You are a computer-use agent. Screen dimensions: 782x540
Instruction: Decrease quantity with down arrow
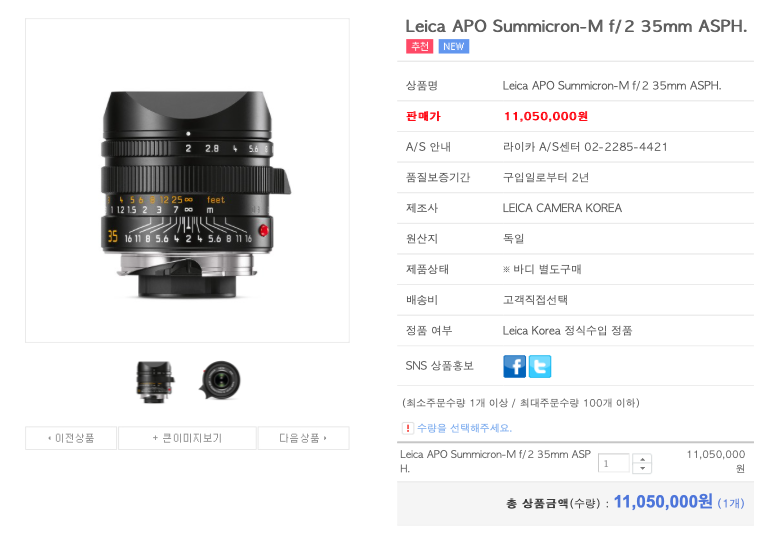[642, 469]
